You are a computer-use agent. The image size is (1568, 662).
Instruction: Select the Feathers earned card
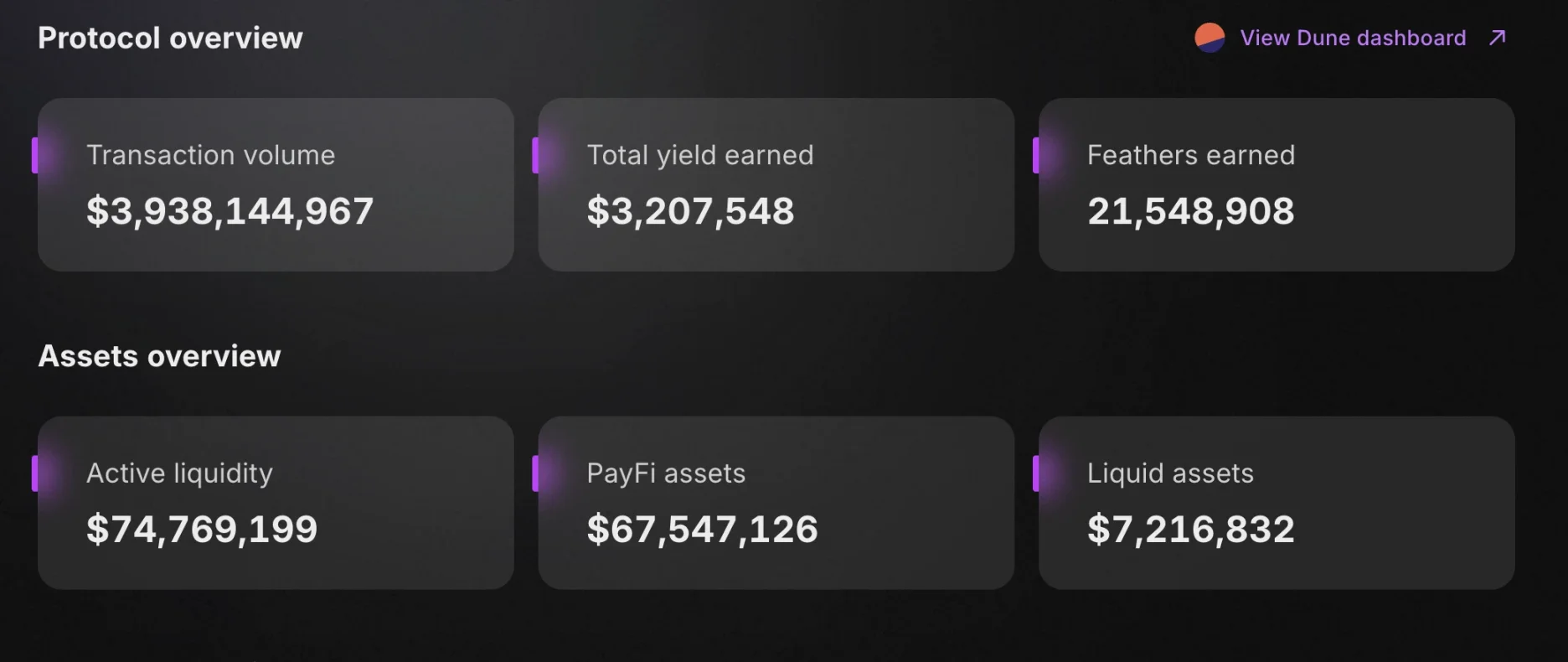point(1276,184)
